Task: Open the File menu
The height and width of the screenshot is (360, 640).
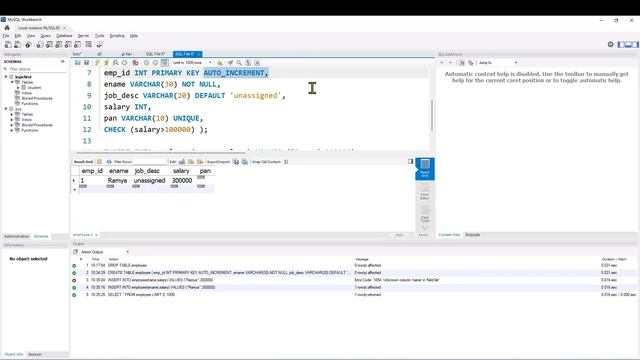Action: click(6, 36)
